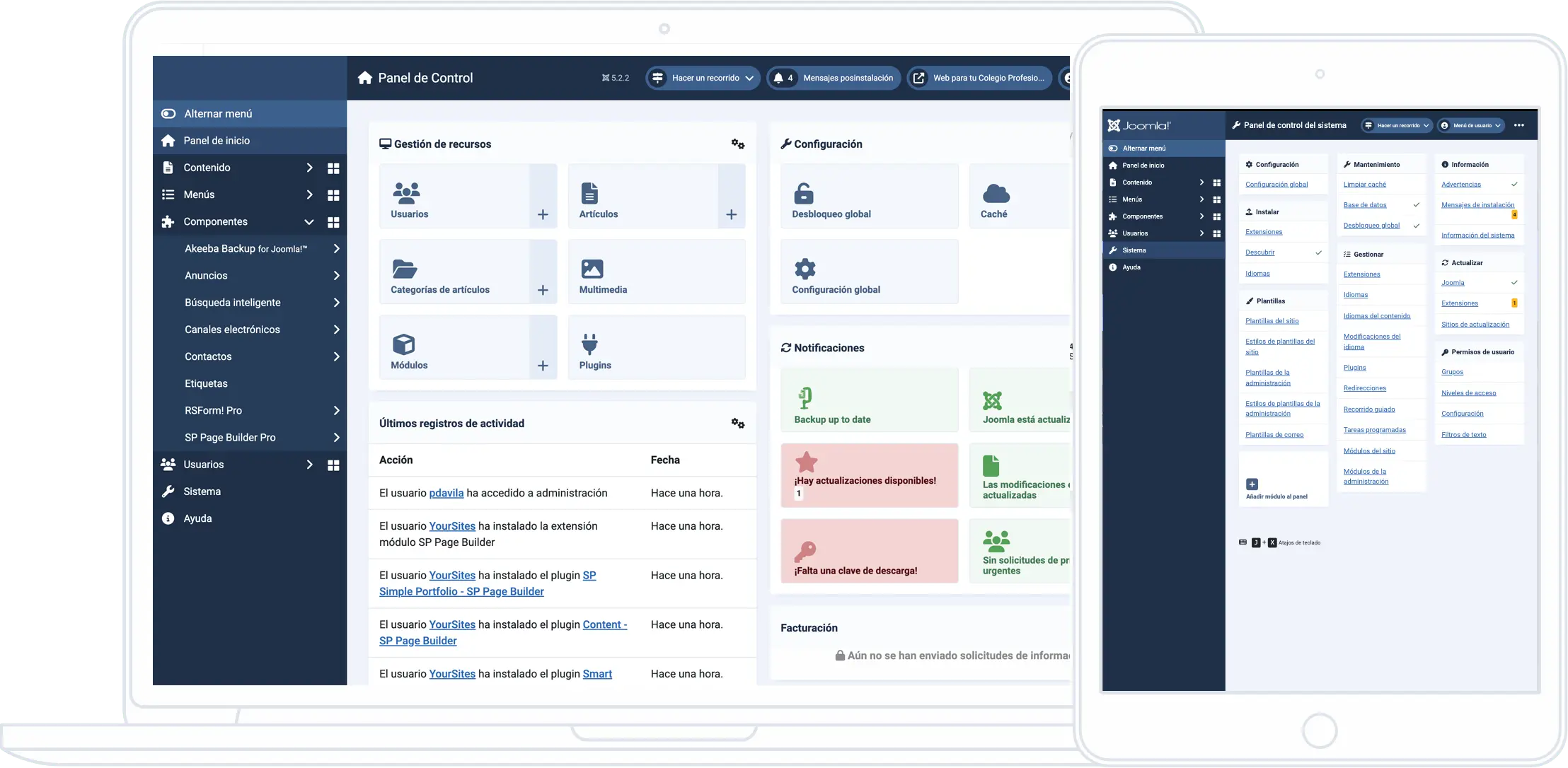Collapse the Componentes submenu
The image size is (1568, 768).
tap(309, 222)
